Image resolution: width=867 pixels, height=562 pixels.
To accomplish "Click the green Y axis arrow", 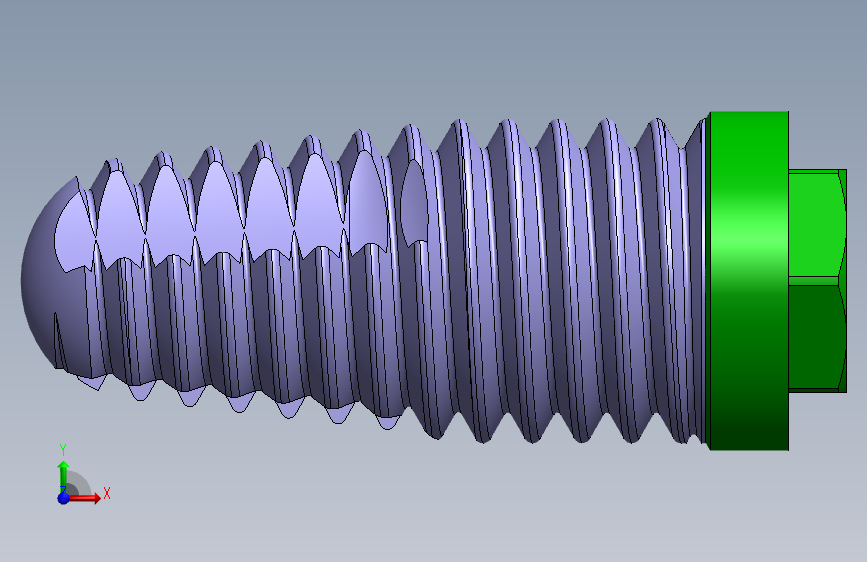I will tap(64, 475).
